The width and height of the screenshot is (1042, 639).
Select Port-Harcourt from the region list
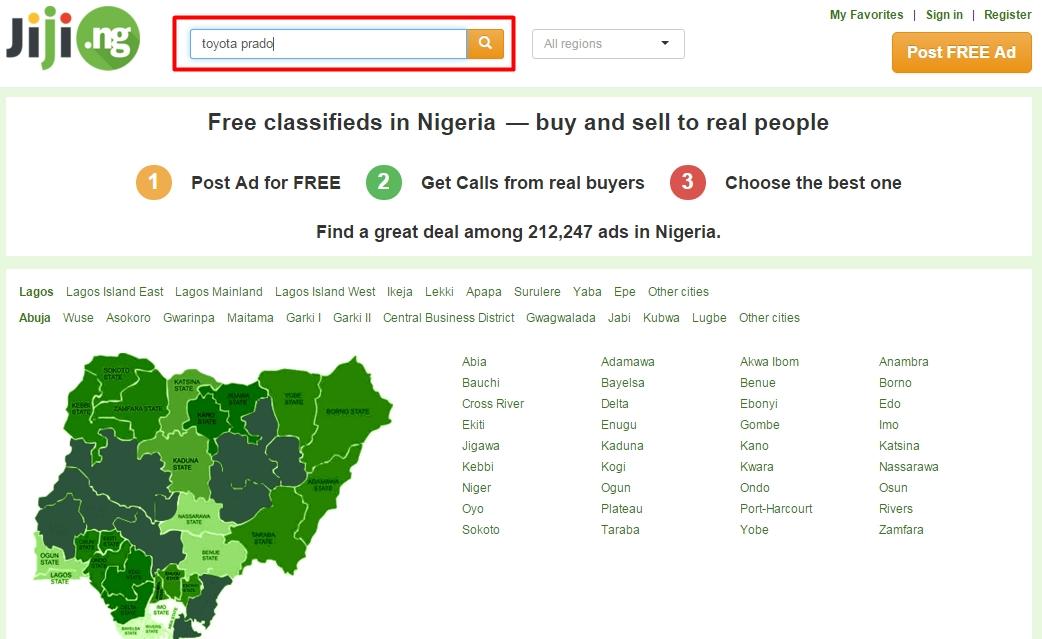pos(776,509)
